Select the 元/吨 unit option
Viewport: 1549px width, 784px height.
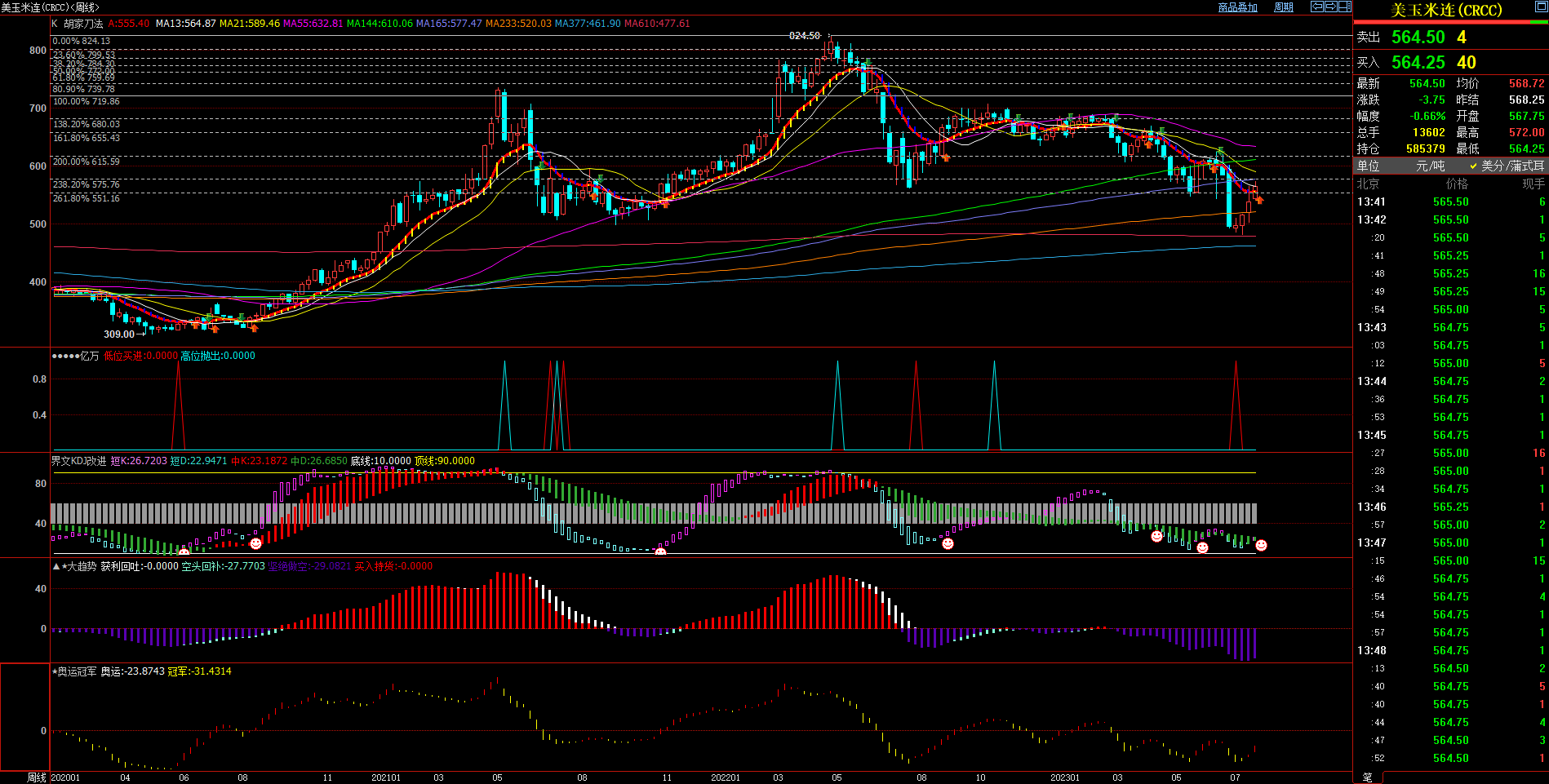[x=1430, y=166]
